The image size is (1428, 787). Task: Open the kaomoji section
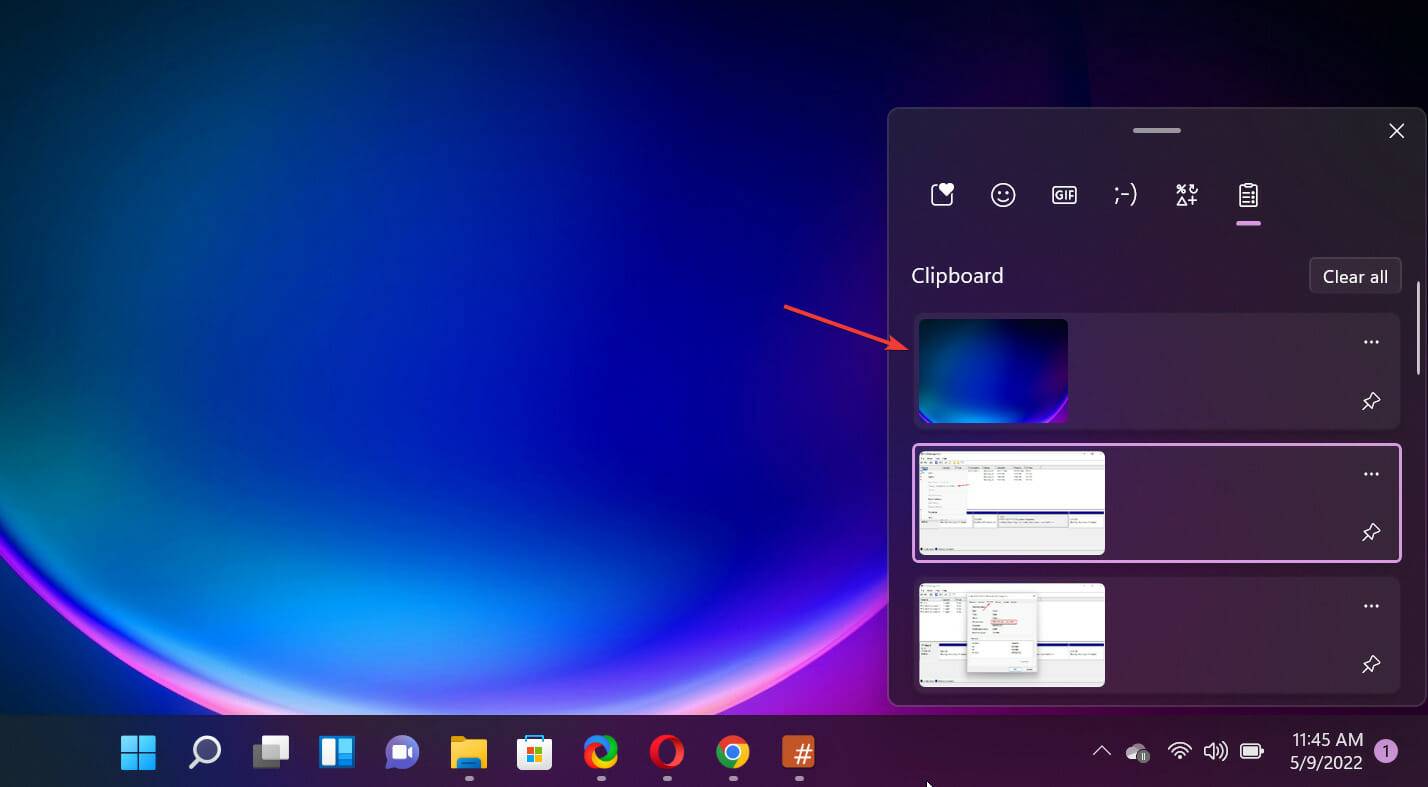[1125, 194]
